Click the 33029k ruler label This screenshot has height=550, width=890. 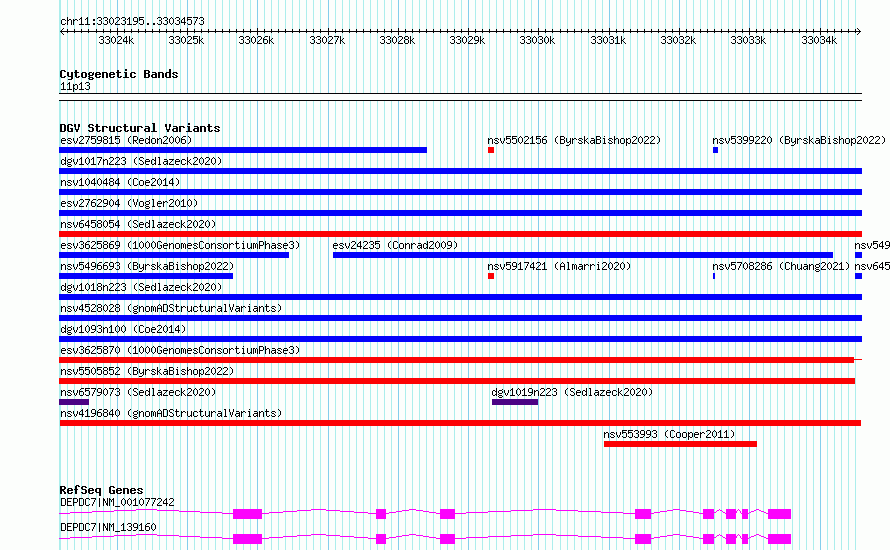(467, 41)
